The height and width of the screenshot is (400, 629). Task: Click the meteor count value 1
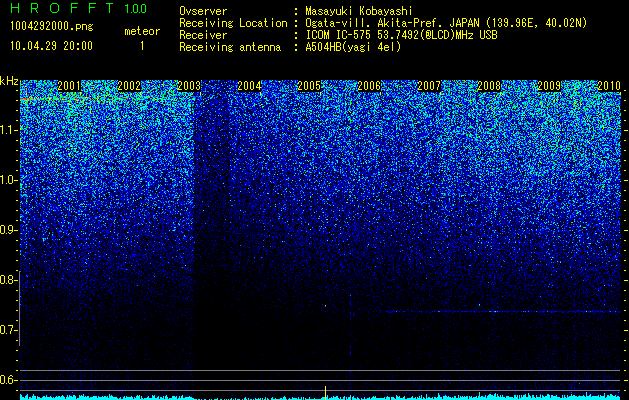point(142,46)
